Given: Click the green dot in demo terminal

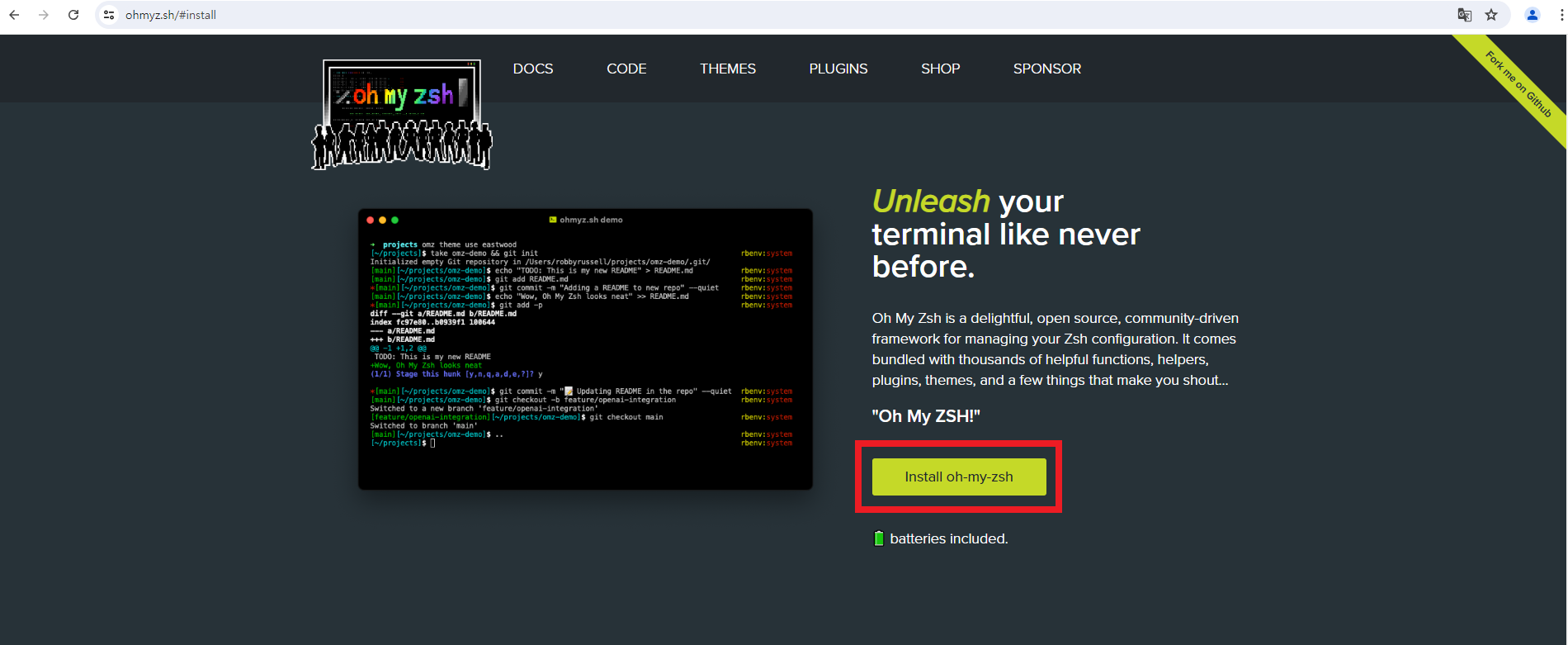Looking at the screenshot, I should 394,221.
